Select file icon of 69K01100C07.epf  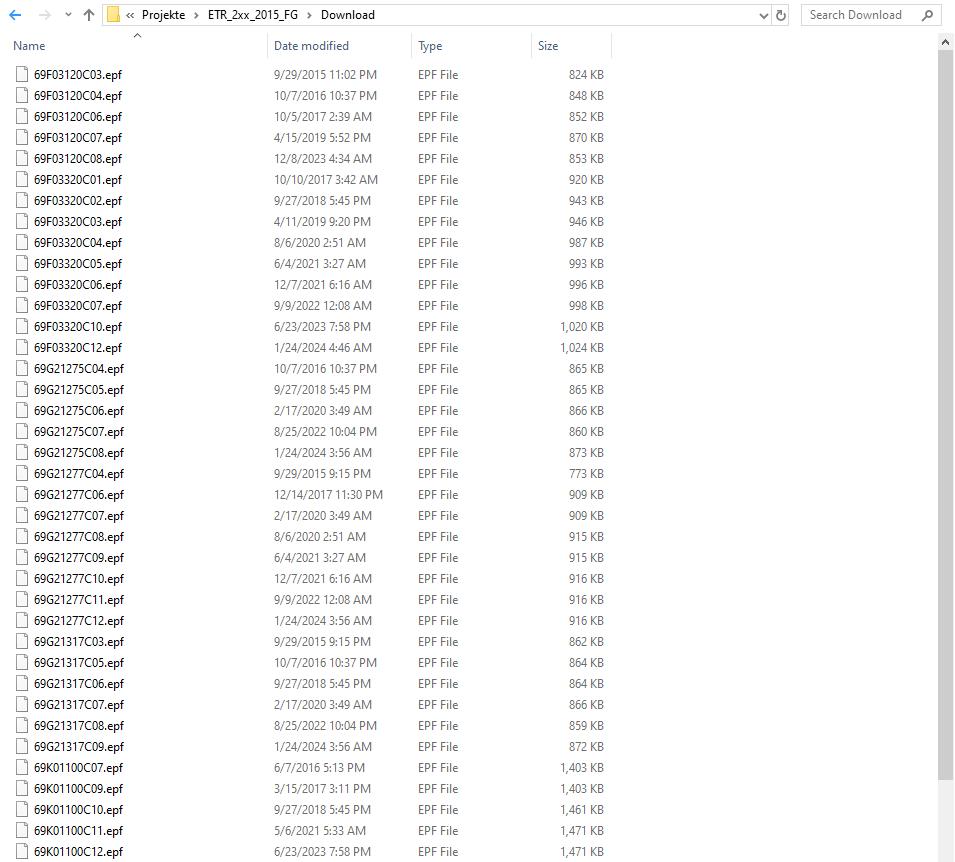pos(22,768)
